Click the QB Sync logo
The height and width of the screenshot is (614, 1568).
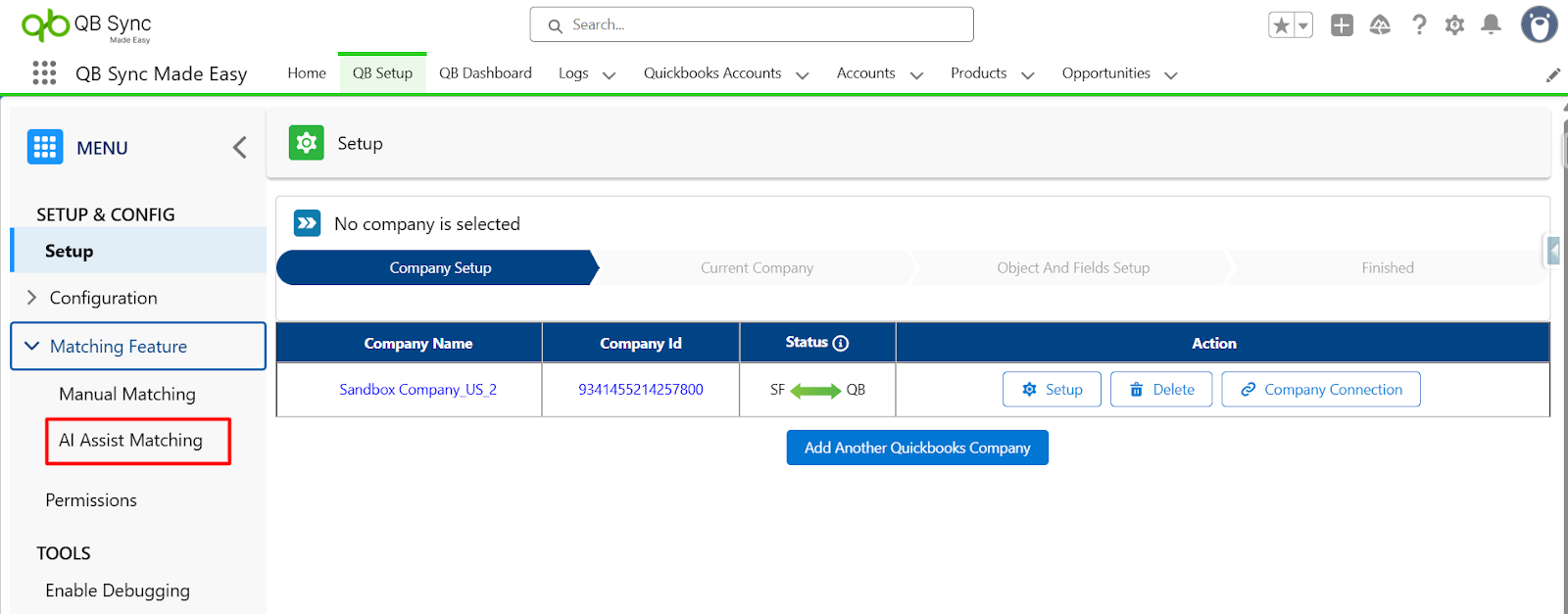click(x=86, y=25)
